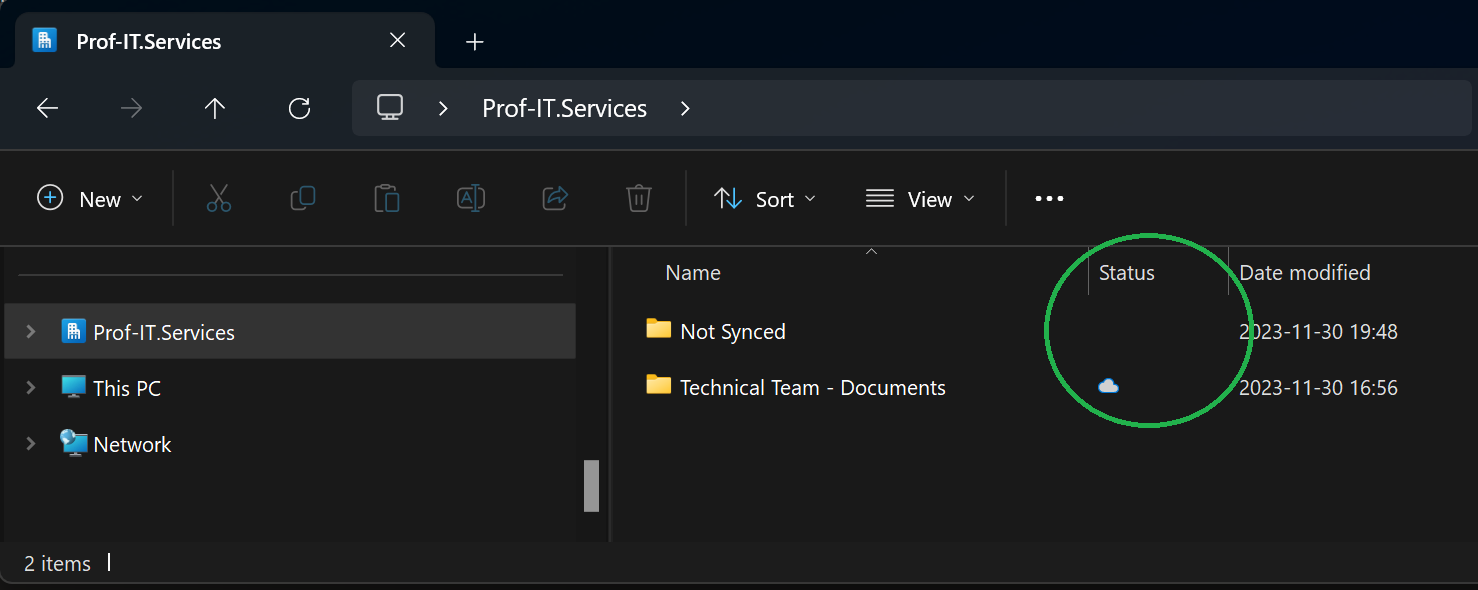Click the Cut scissors icon
Screen dimensions: 1478x590
[x=219, y=199]
